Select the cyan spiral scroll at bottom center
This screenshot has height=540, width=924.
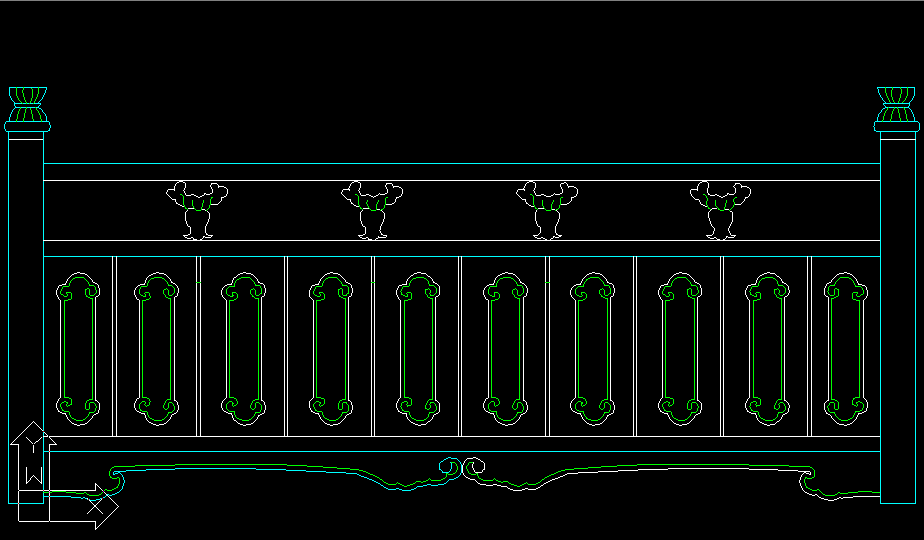tap(450, 467)
